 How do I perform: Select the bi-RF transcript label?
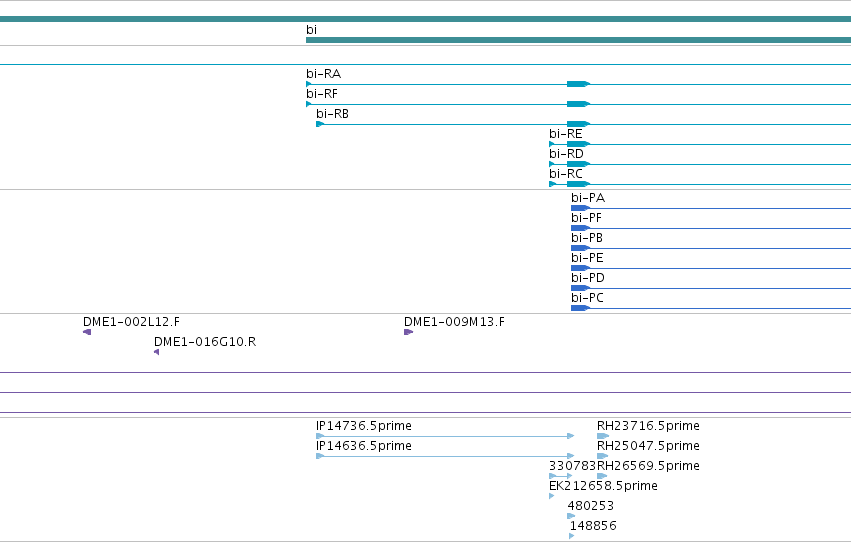pos(322,94)
